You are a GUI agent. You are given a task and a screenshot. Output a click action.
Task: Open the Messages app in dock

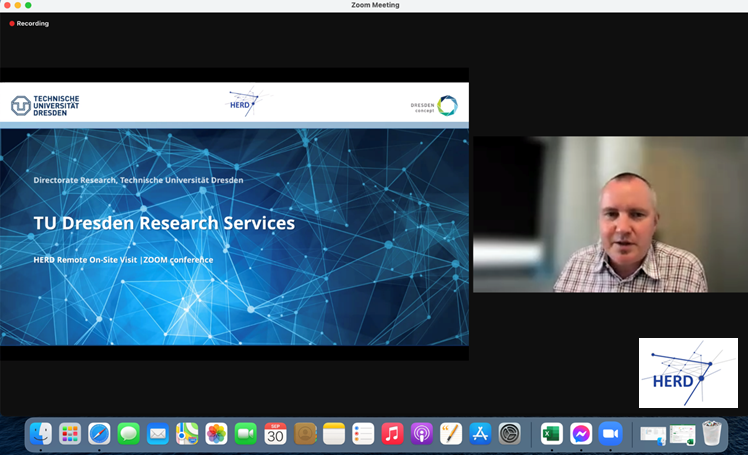(x=128, y=434)
